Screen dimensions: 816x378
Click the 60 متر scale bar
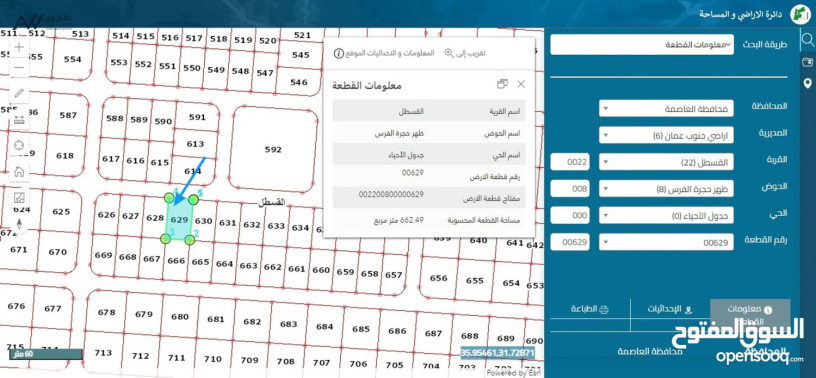click(x=46, y=354)
